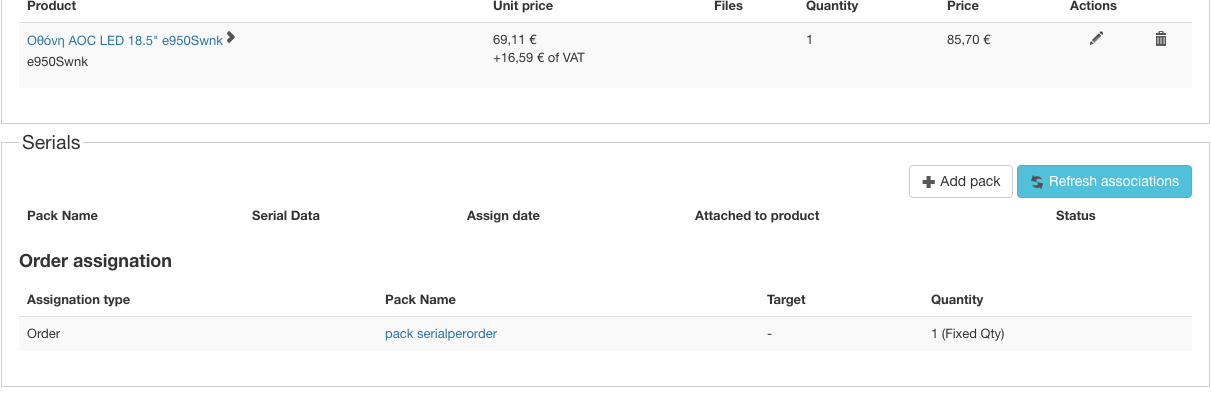Viewport: 1211px width, 397px height.
Task: Click the Serials section legend
Action: point(51,143)
